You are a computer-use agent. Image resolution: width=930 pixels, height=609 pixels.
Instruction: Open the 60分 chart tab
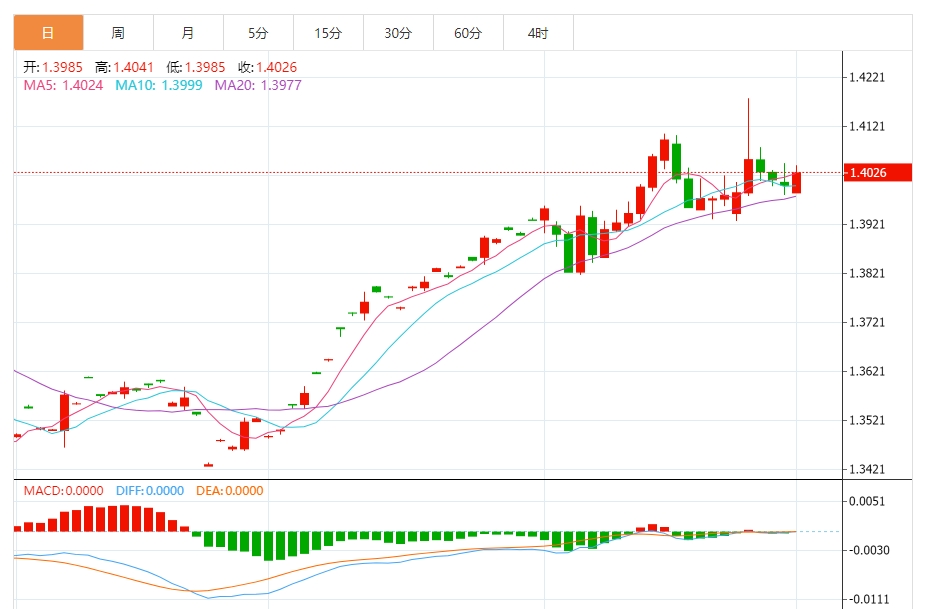click(x=469, y=33)
